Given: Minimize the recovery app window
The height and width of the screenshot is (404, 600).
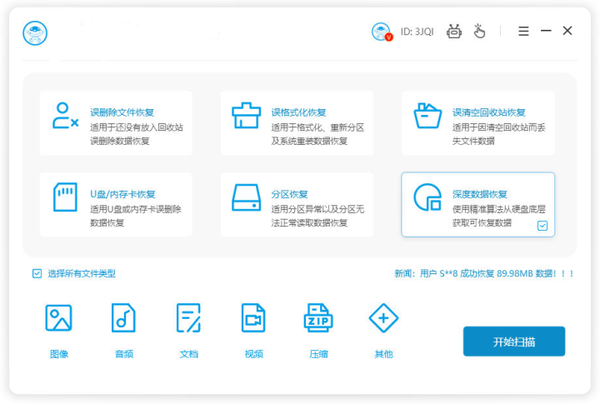Looking at the screenshot, I should click(546, 31).
